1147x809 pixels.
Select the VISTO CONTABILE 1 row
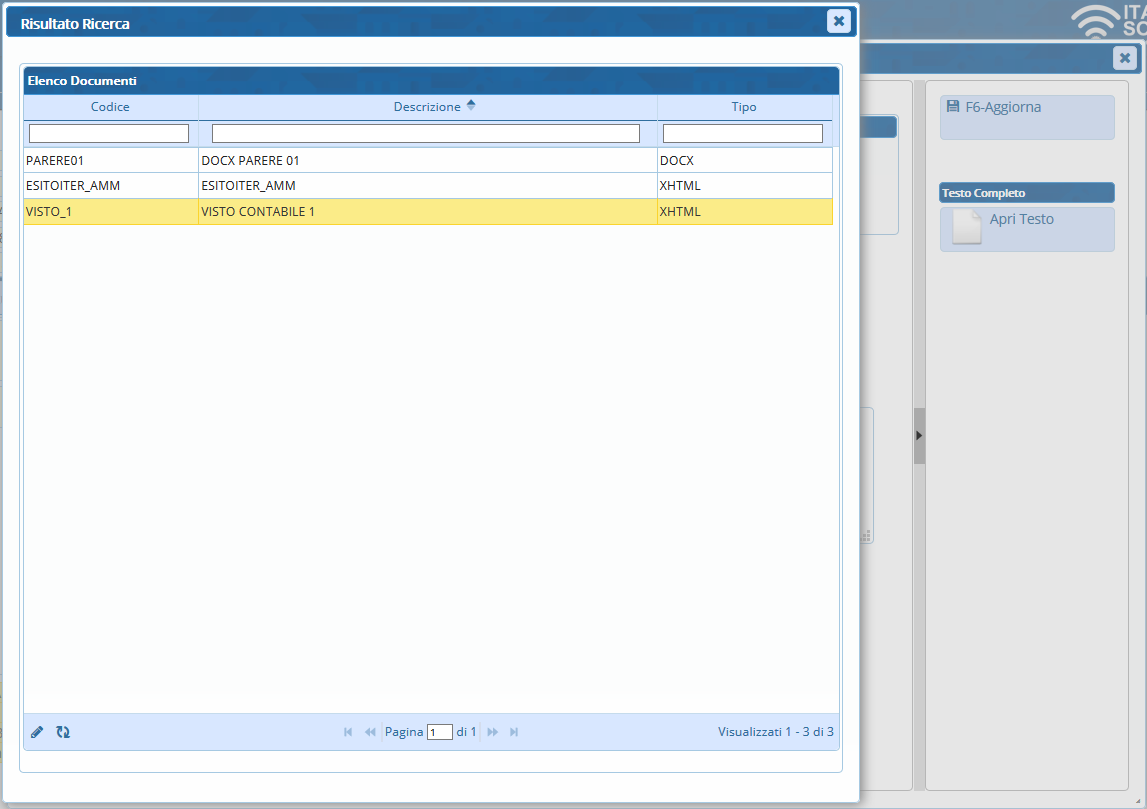[427, 212]
